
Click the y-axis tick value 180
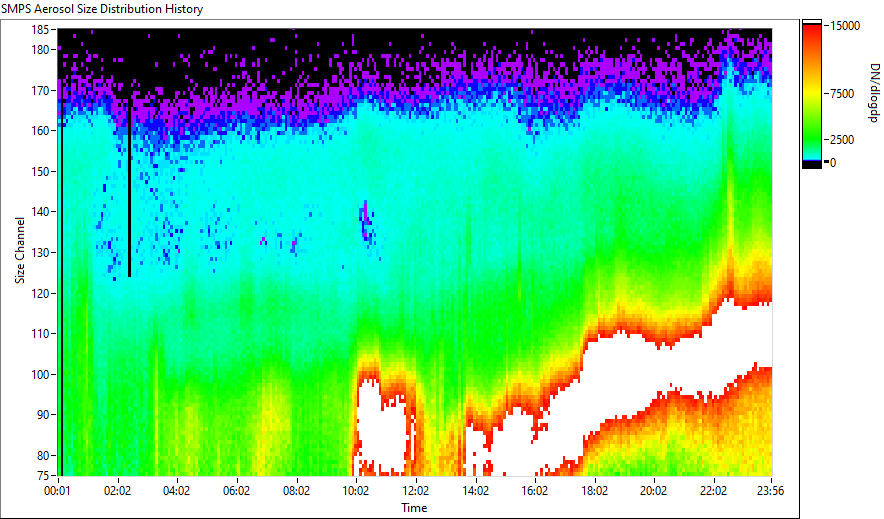point(40,50)
